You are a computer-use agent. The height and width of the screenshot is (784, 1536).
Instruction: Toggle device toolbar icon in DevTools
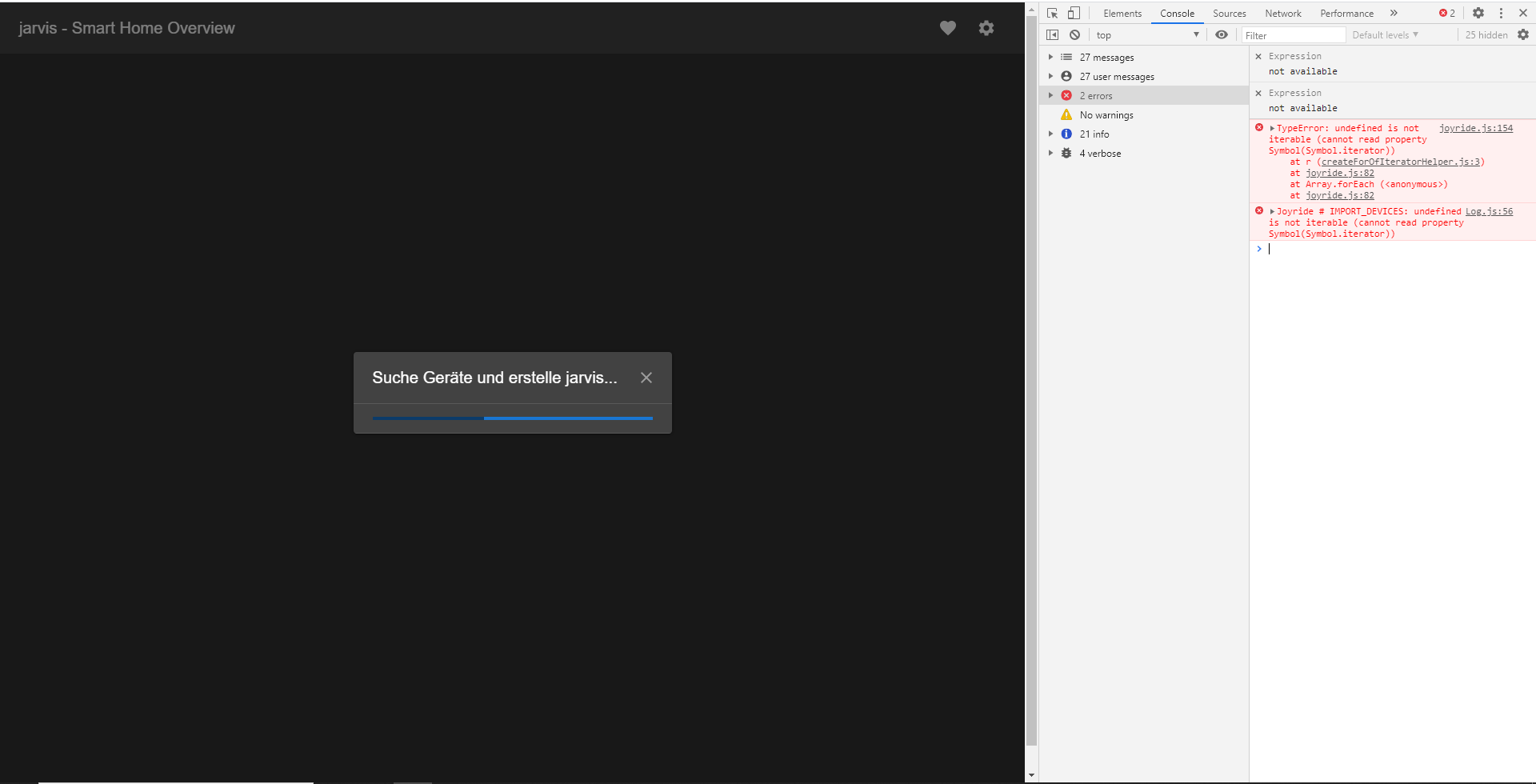pyautogui.click(x=1074, y=13)
